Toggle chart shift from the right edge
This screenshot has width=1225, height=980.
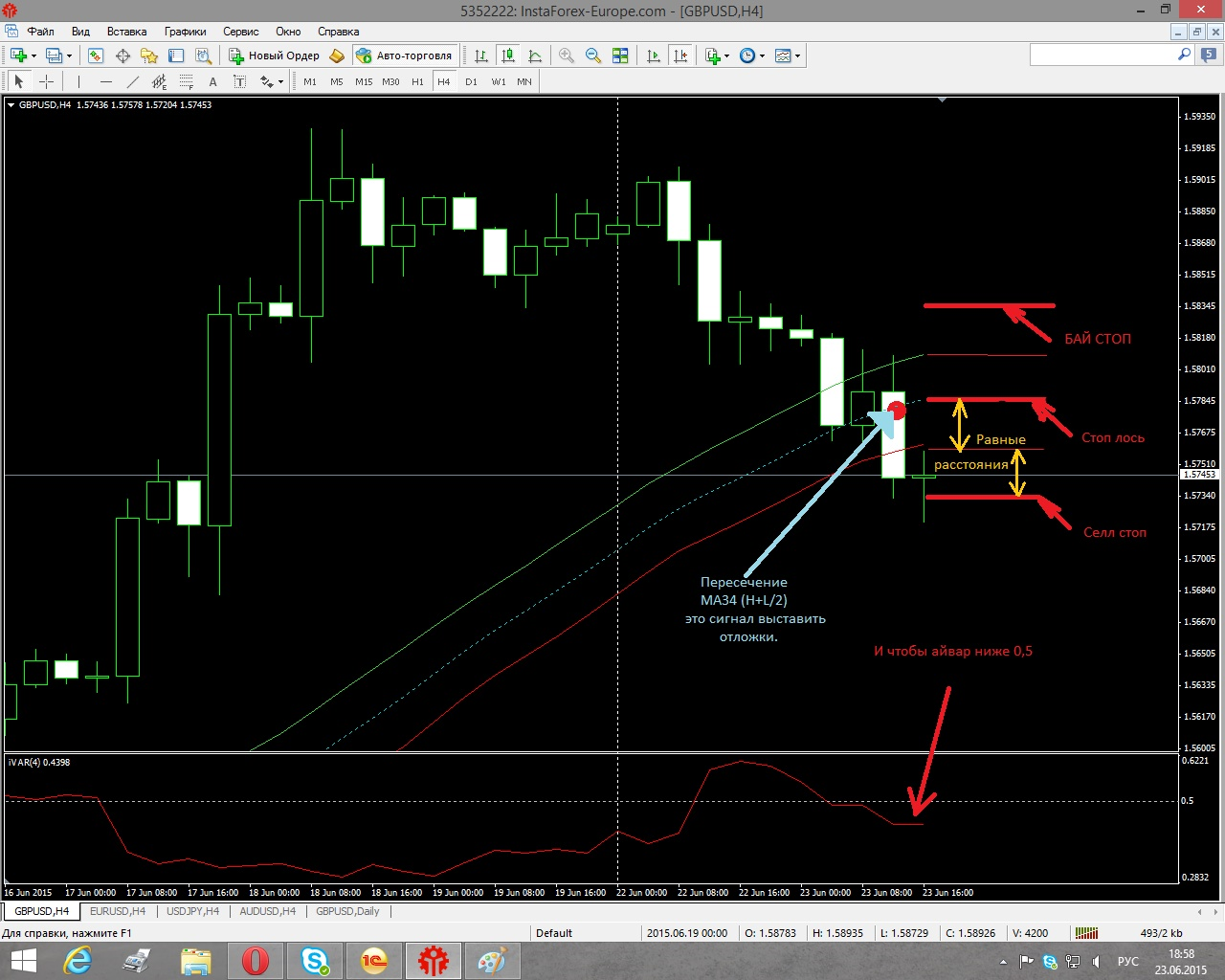pos(680,56)
